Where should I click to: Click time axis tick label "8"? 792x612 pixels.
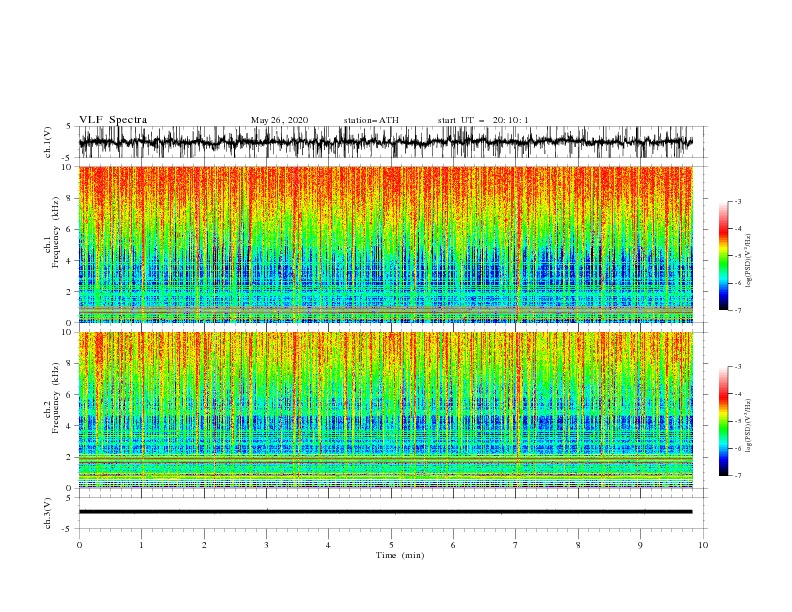[x=578, y=545]
